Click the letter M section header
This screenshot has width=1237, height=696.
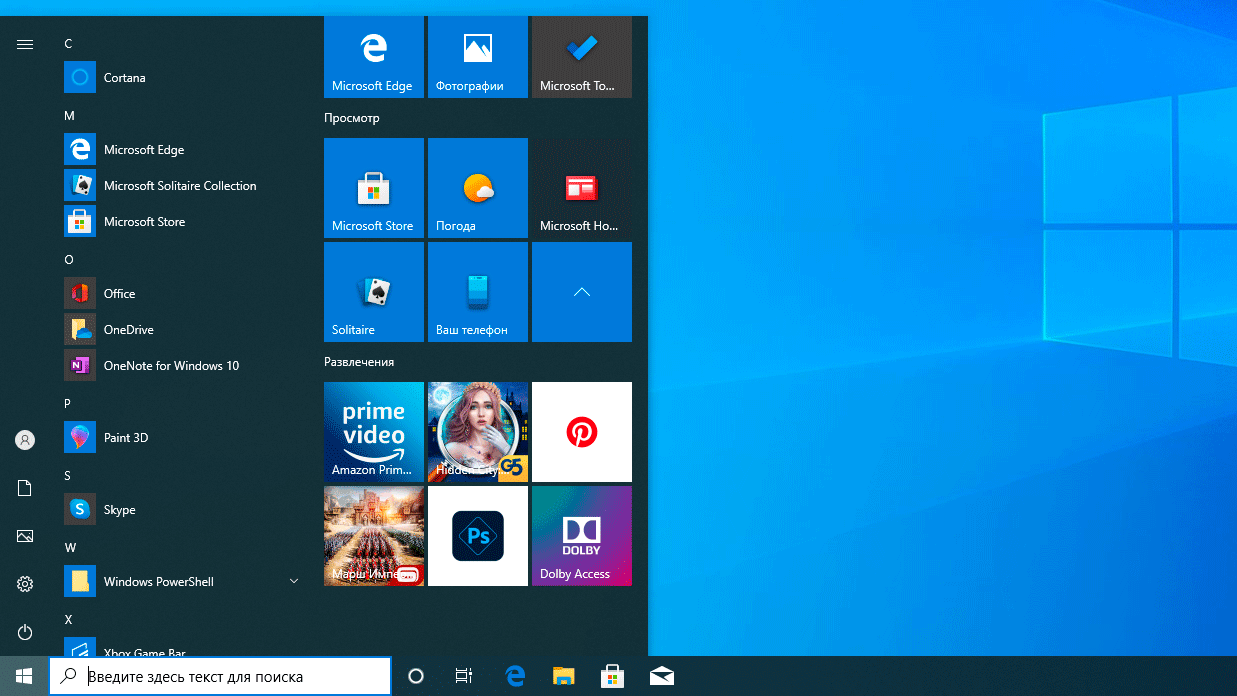(70, 116)
